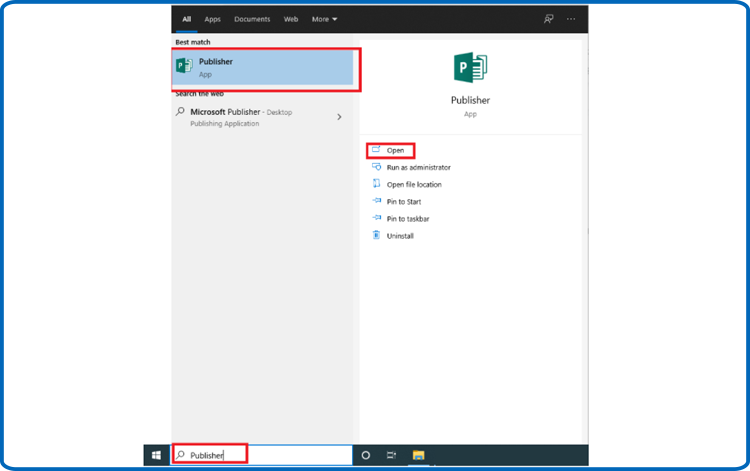Click the Open action icon

376,149
